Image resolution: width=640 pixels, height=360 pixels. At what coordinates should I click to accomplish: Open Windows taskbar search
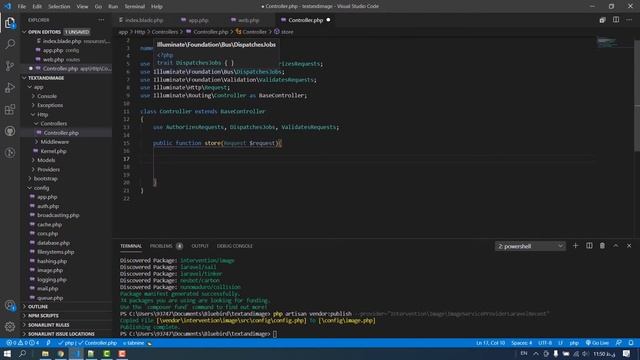22,353
